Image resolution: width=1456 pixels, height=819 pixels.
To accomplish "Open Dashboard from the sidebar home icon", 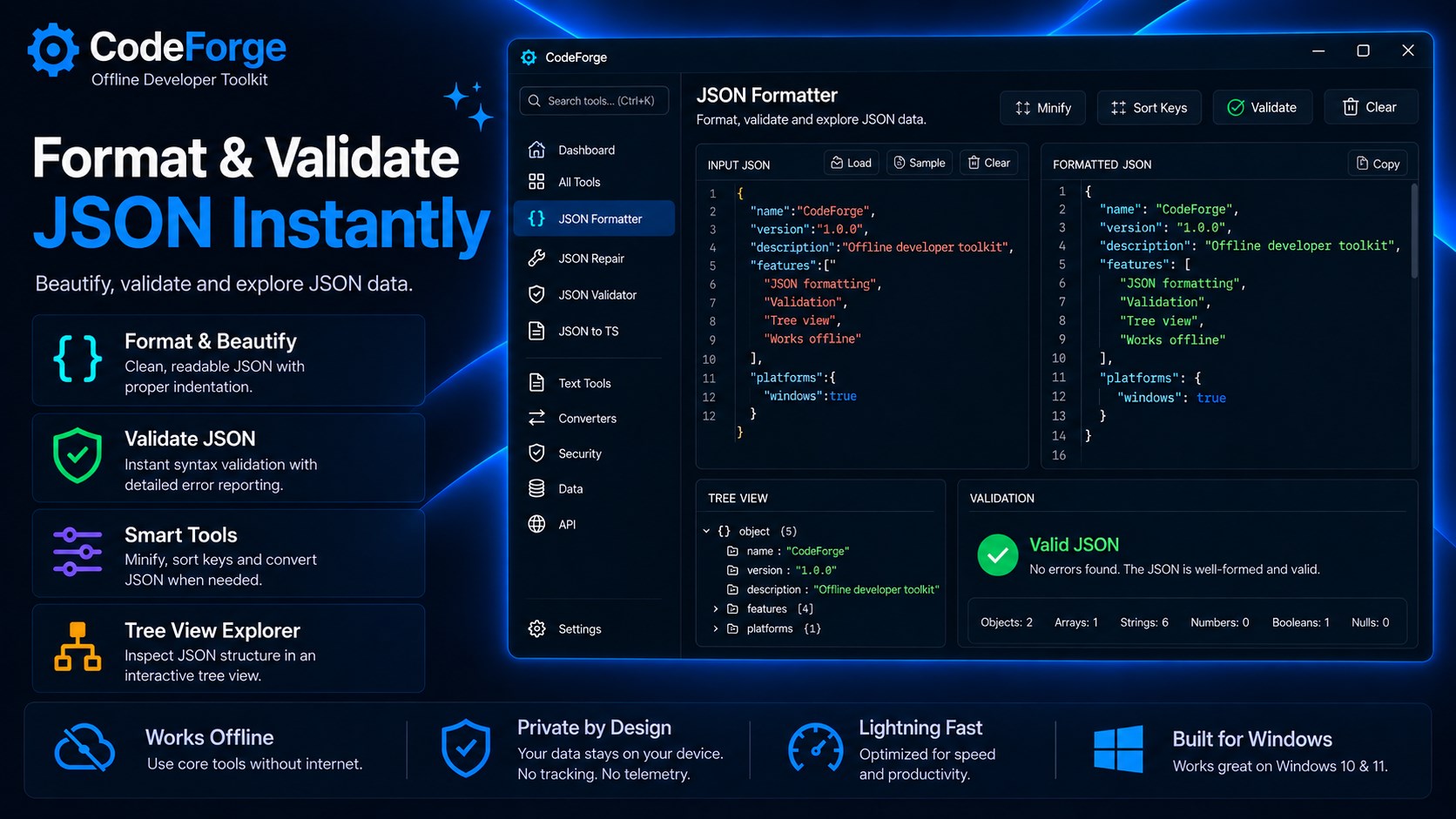I will [536, 150].
